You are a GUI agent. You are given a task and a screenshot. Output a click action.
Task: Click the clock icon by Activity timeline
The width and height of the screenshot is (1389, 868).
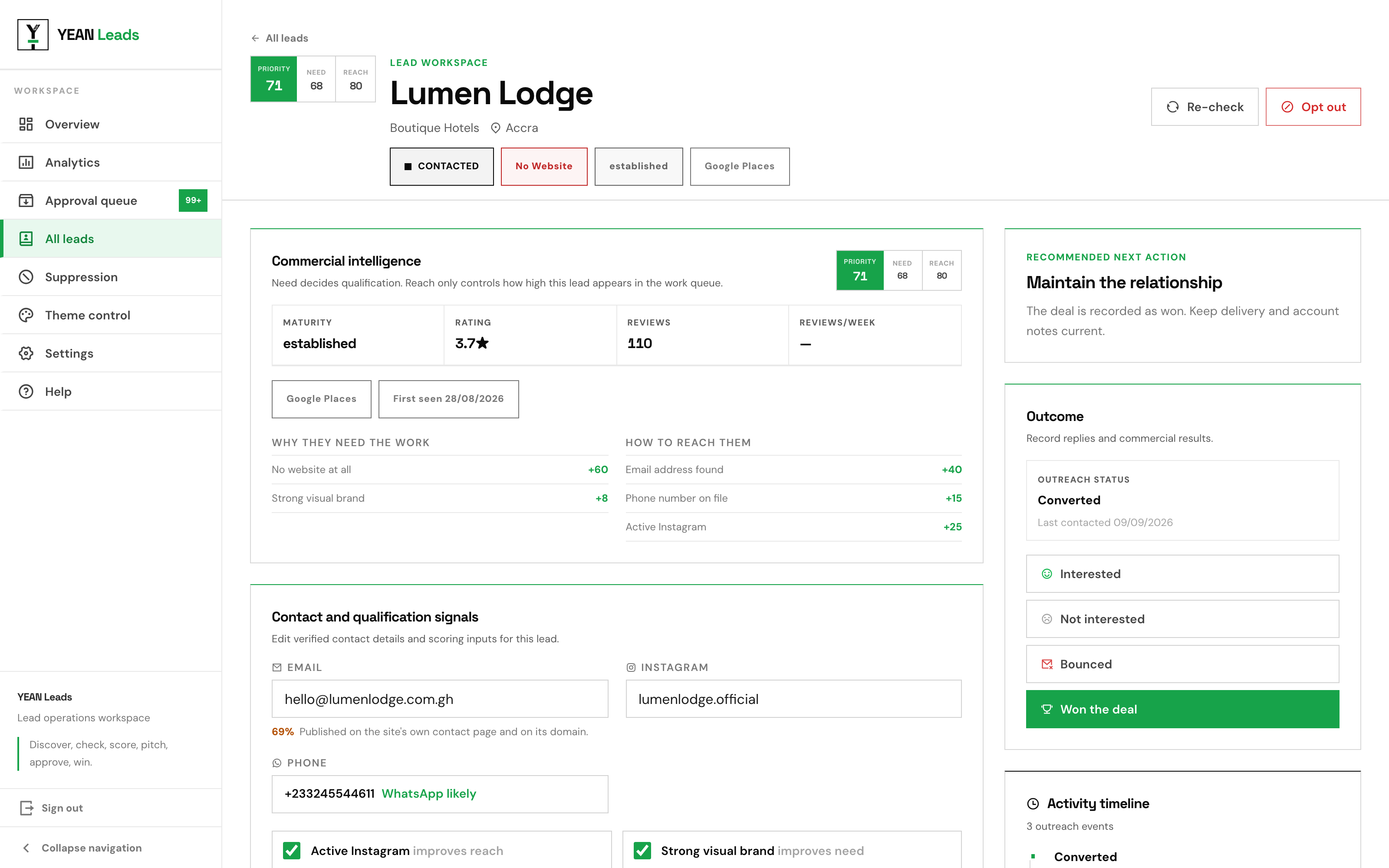pyautogui.click(x=1033, y=804)
